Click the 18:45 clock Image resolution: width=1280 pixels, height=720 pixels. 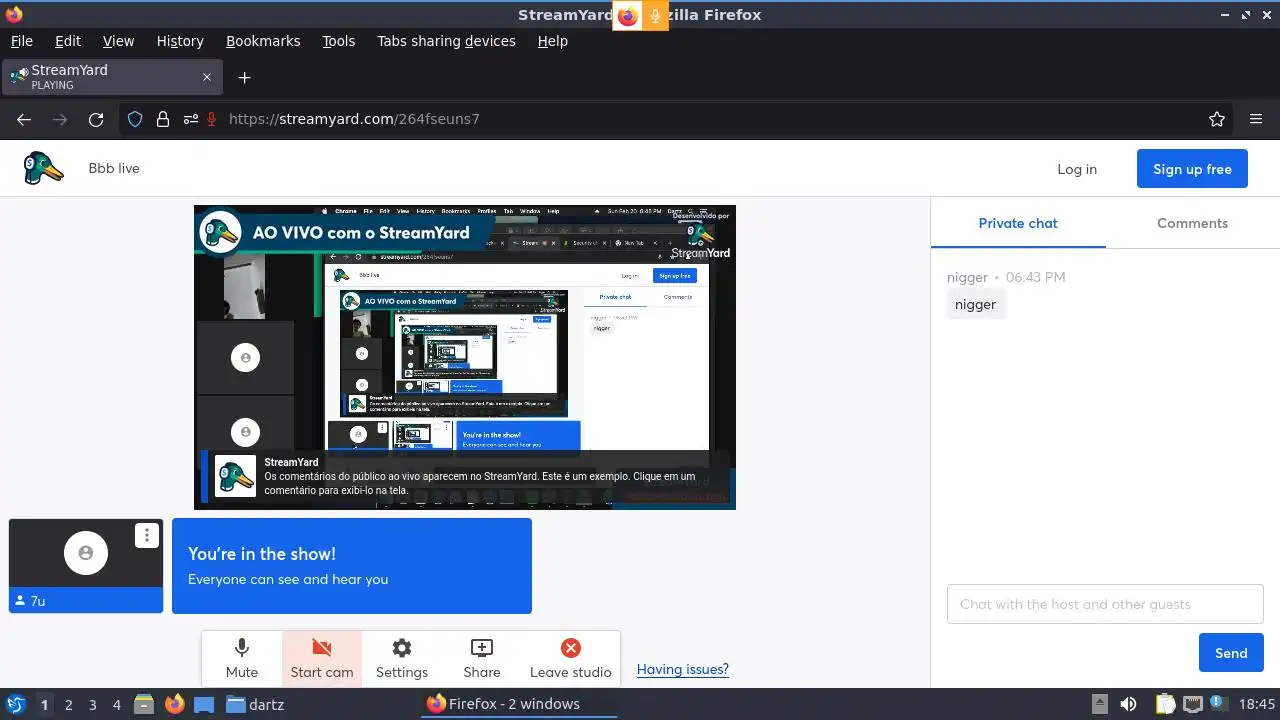click(x=1257, y=704)
